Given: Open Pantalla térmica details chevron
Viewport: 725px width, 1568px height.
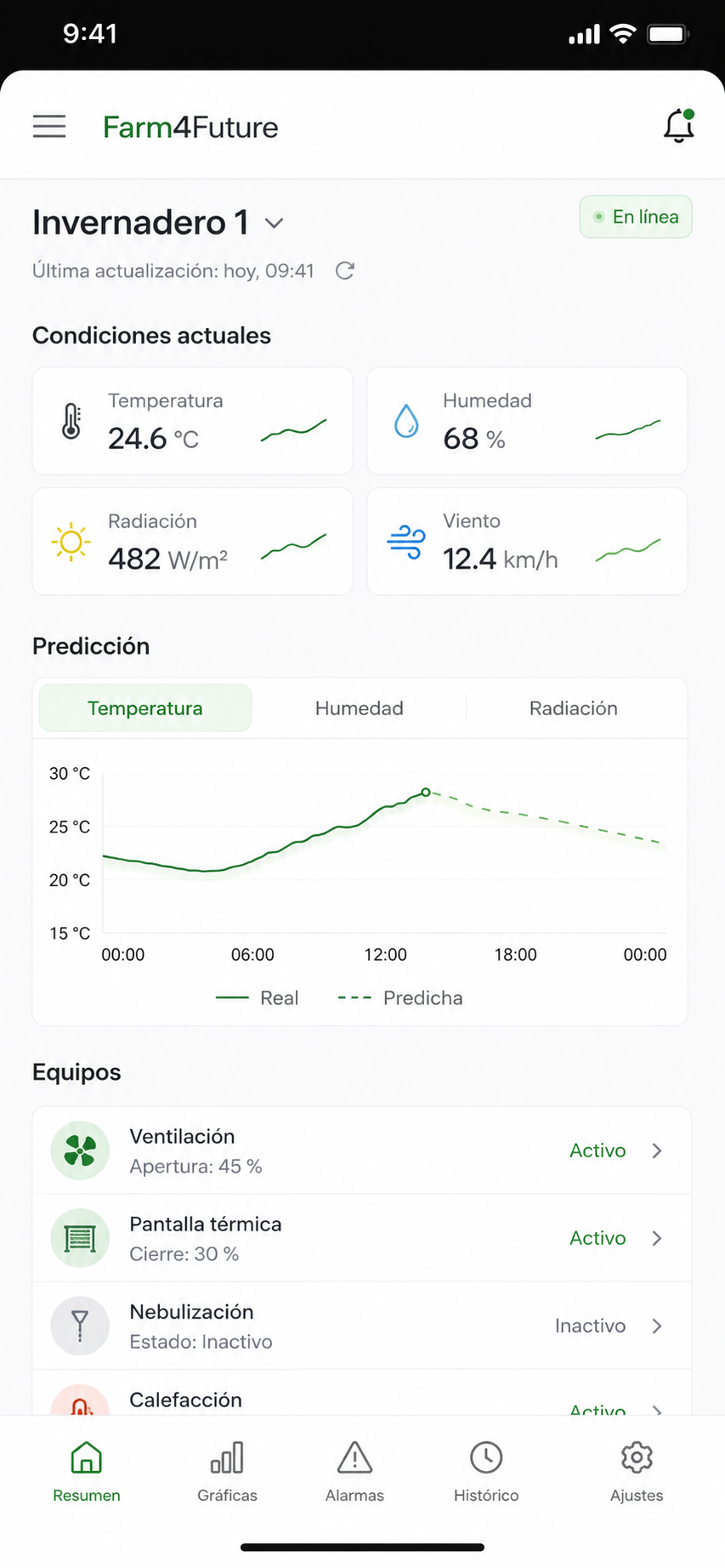Looking at the screenshot, I should (657, 1238).
